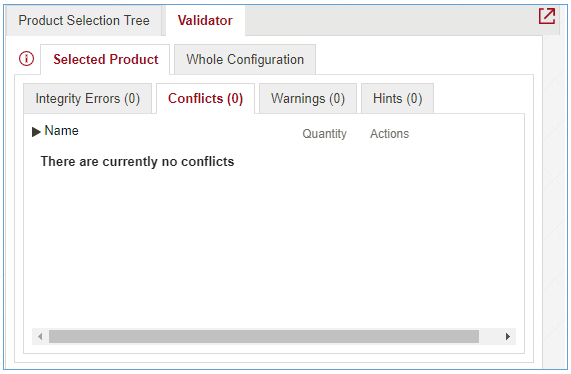Click the scrollbar track right of thumb

click(489, 336)
